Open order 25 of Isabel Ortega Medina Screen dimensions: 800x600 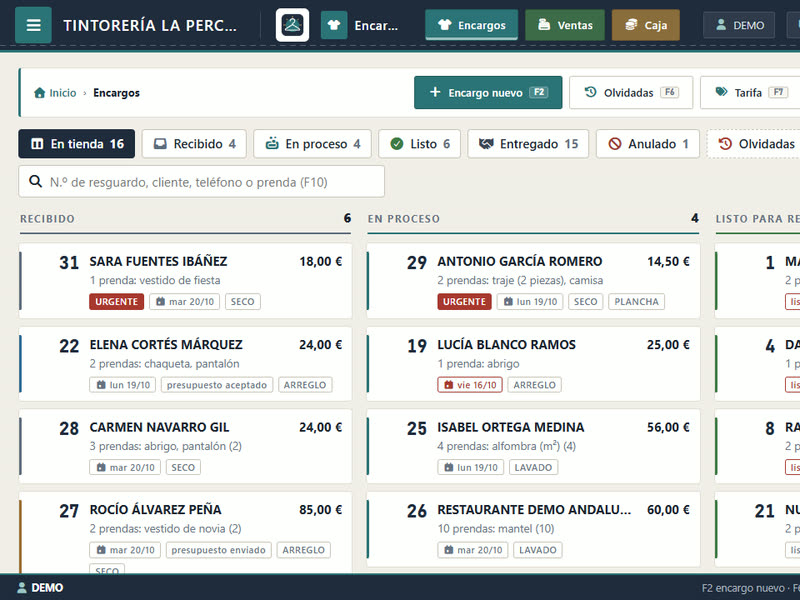533,446
